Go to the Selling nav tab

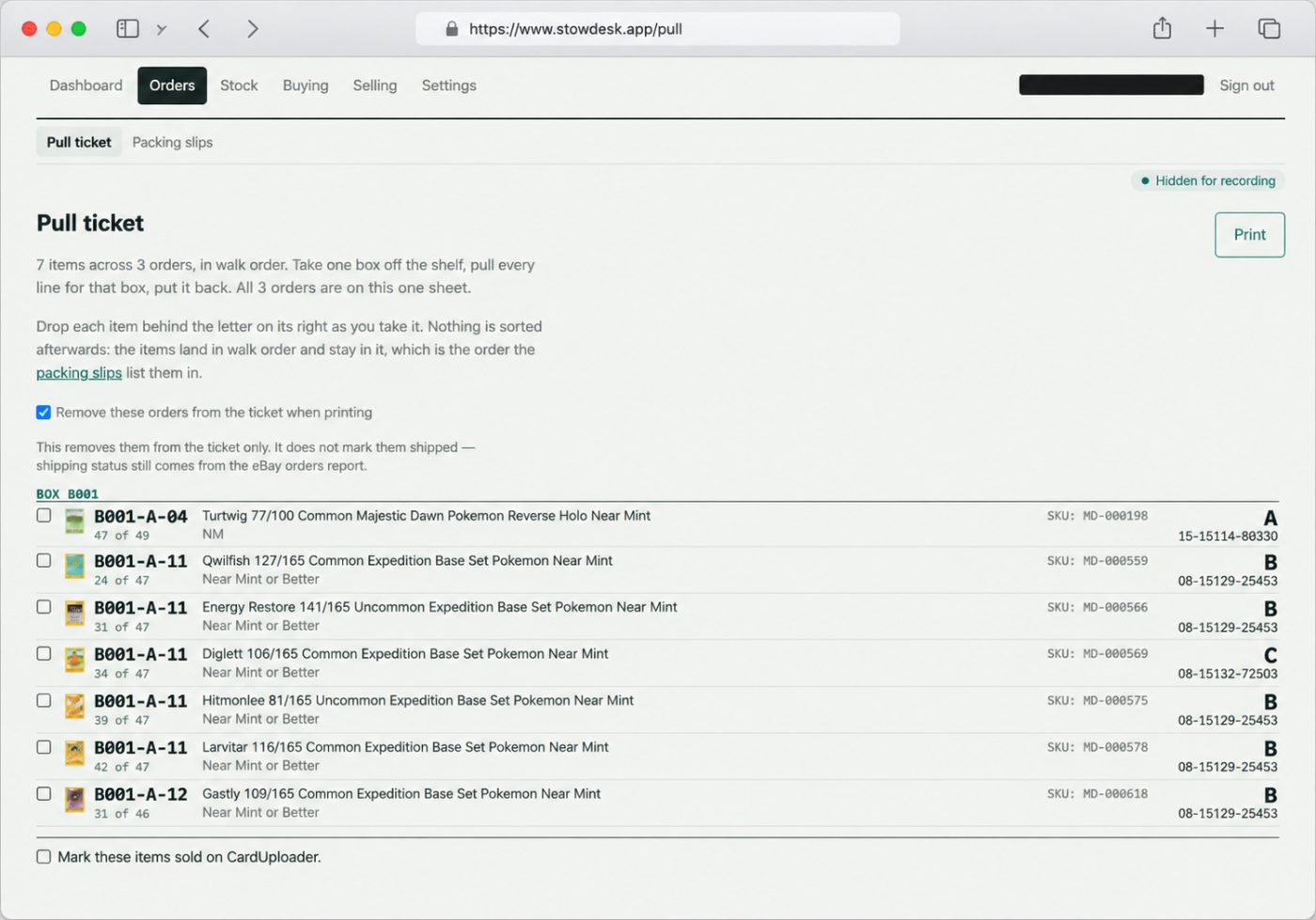pos(375,86)
